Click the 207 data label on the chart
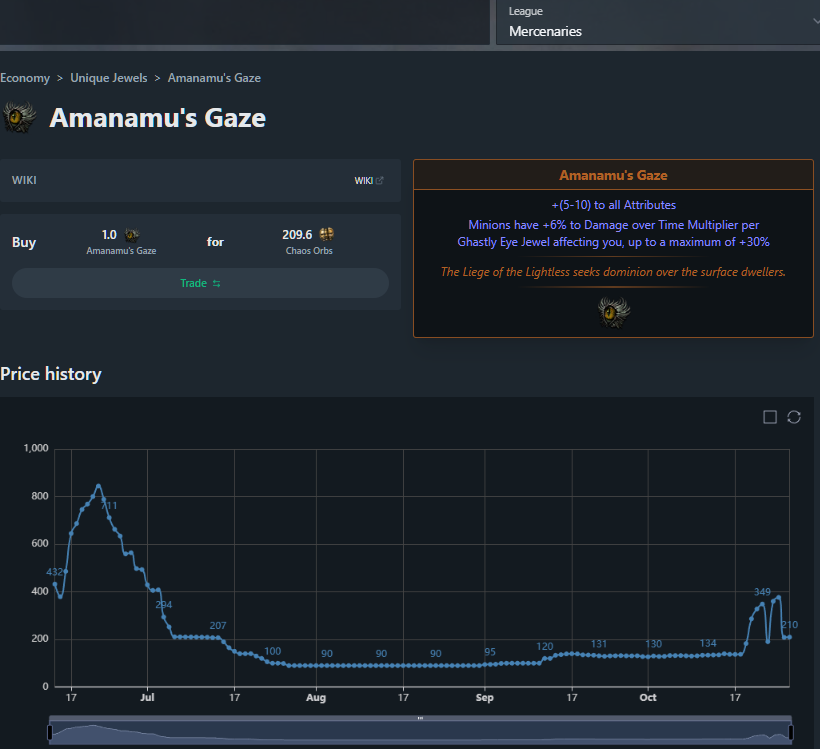 click(218, 626)
